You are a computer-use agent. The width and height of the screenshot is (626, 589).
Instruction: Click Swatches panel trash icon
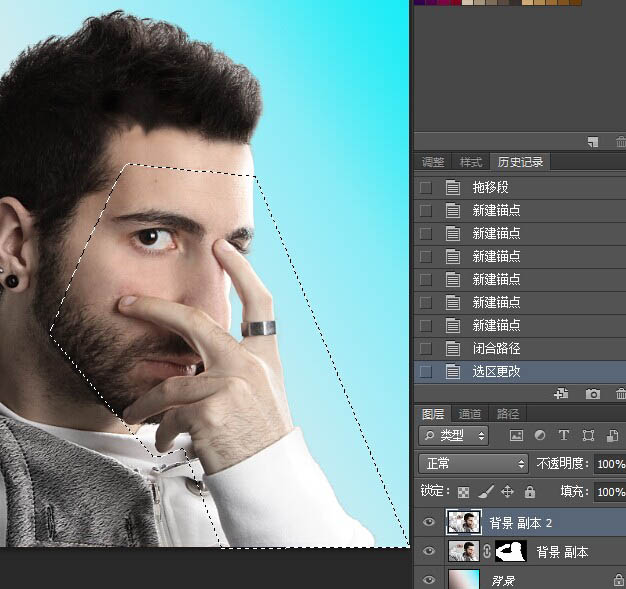click(x=621, y=142)
